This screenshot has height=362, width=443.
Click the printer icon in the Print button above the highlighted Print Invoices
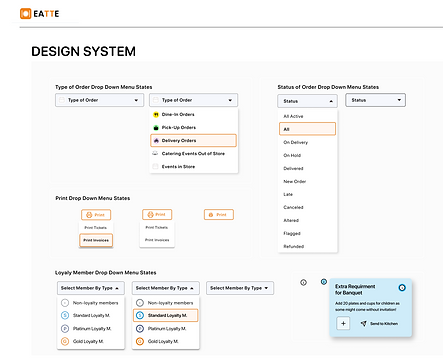89,215
